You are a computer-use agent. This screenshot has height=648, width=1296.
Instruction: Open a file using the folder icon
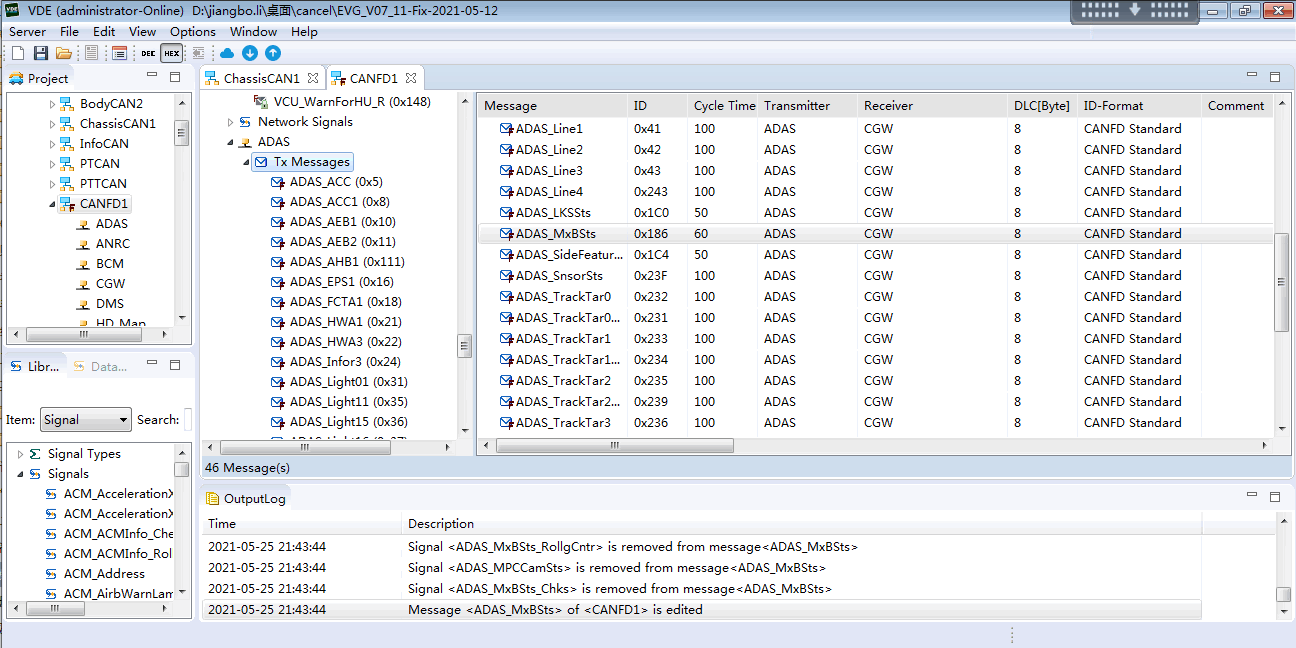[x=64, y=53]
